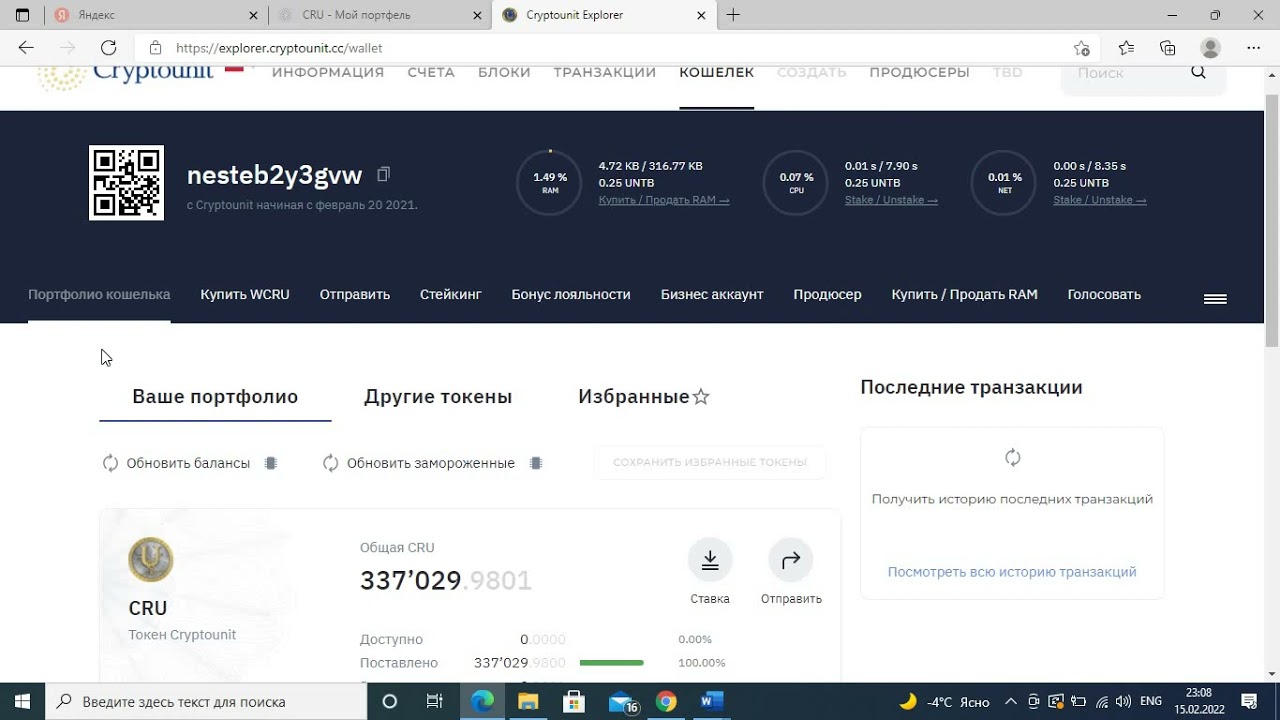Click Посмотреть всю историю транзакций link

1012,572
